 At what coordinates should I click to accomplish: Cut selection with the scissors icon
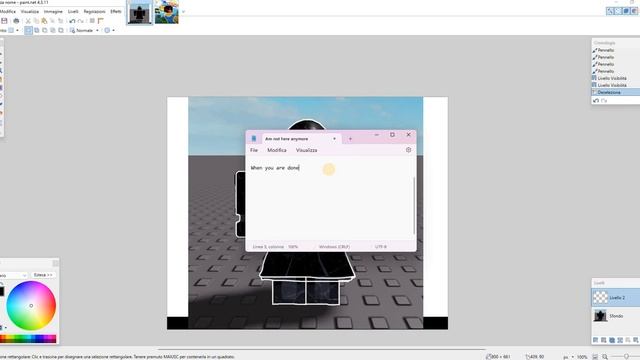tap(28, 21)
